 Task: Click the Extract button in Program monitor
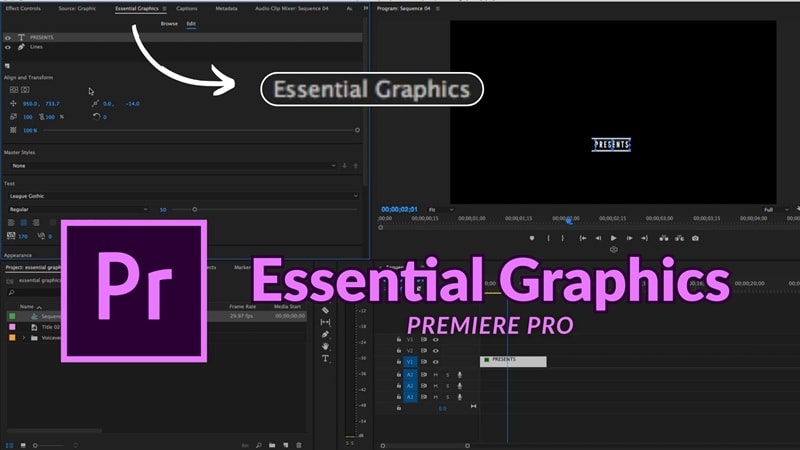(680, 238)
